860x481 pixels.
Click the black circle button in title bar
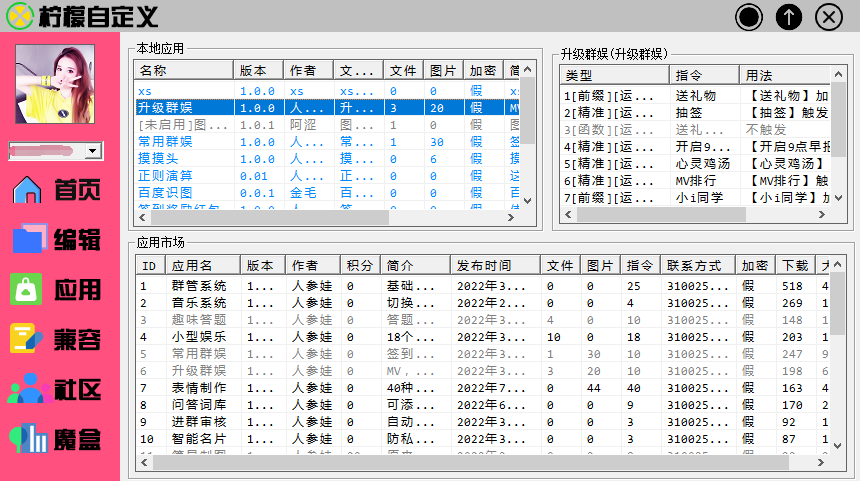(749, 17)
